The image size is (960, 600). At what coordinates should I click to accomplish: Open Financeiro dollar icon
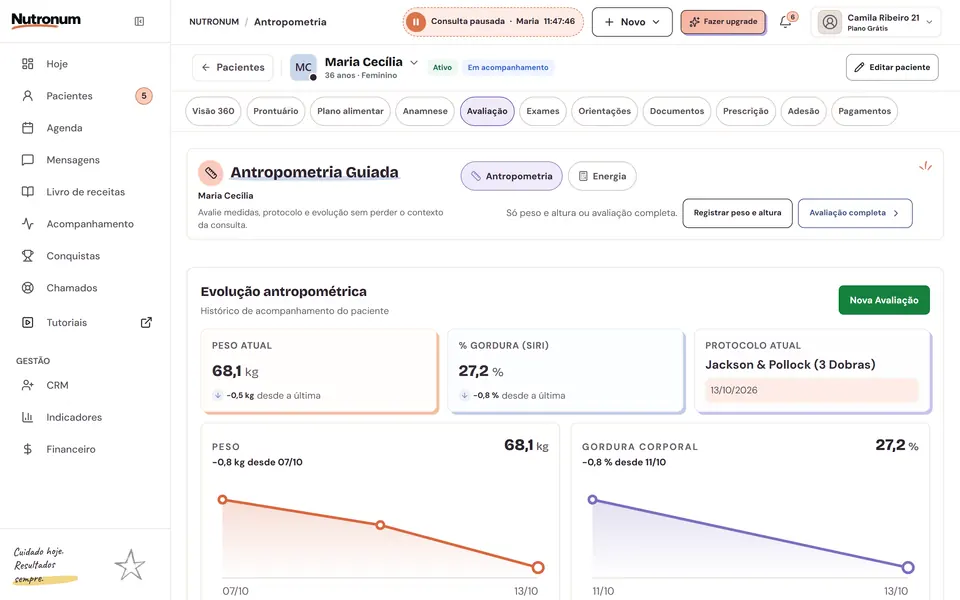pos(28,449)
